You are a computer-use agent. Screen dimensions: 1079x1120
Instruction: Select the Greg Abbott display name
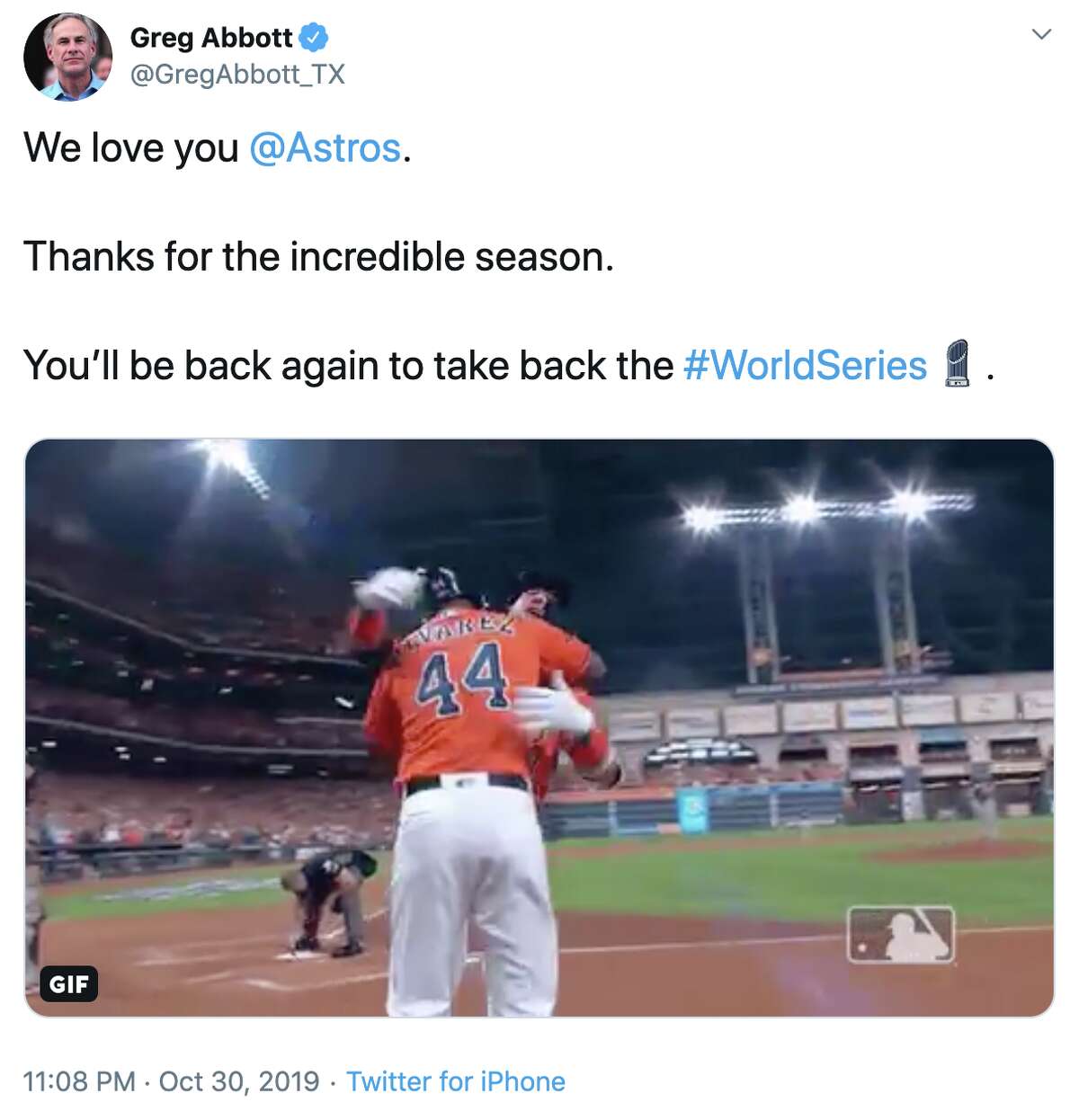(213, 38)
